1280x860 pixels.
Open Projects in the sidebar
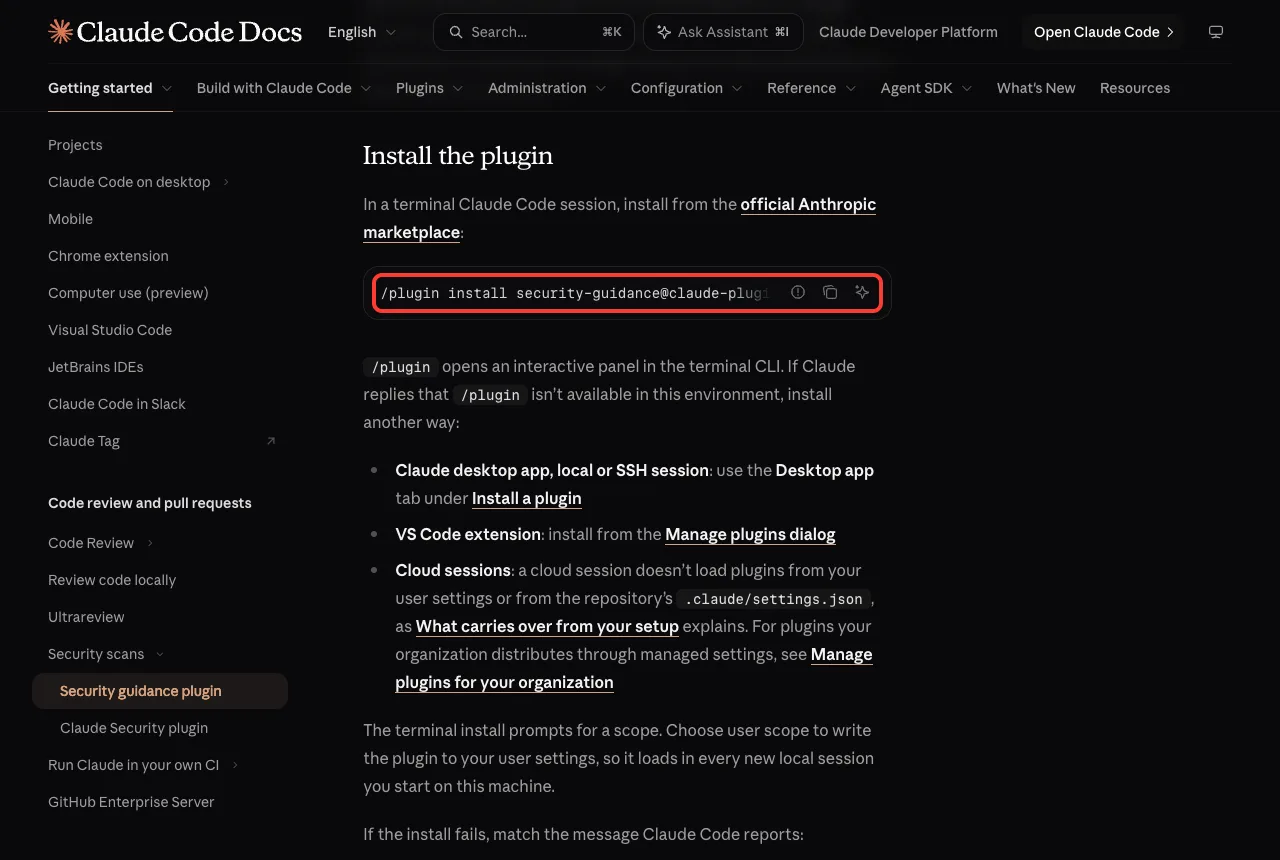(x=75, y=145)
